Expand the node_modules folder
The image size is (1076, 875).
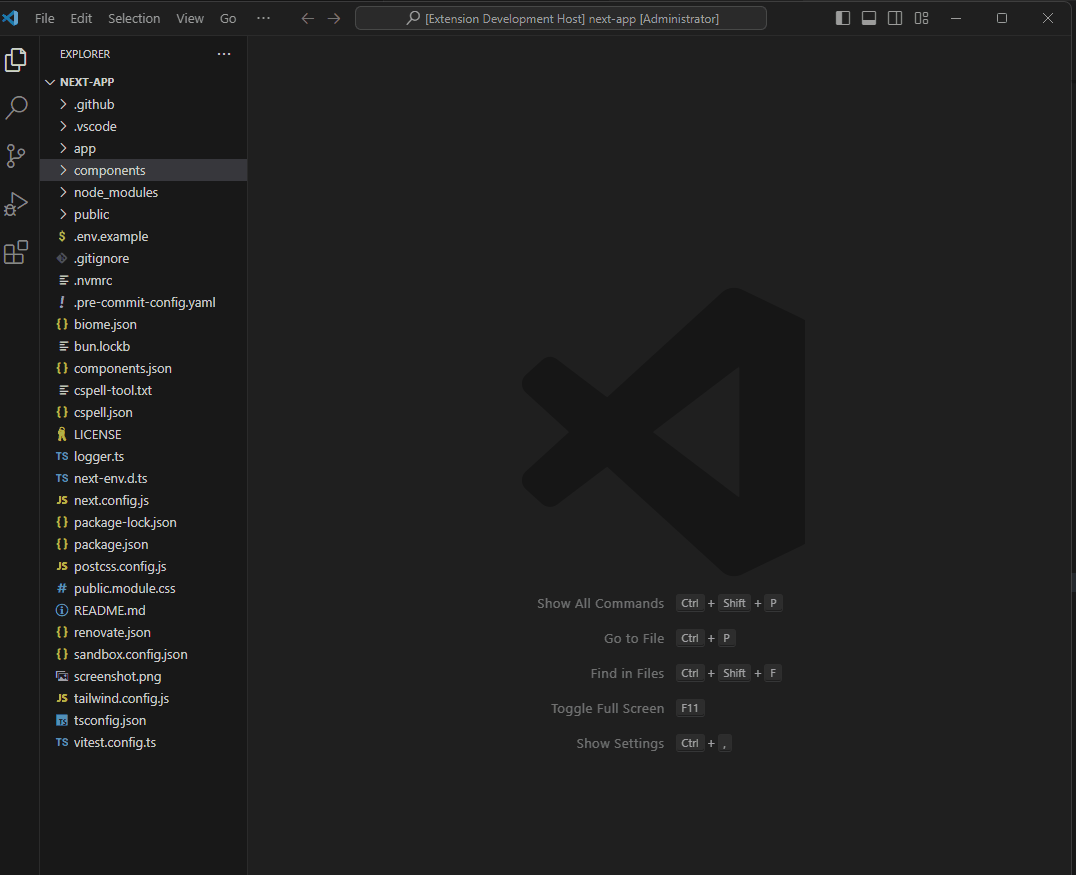click(143, 192)
